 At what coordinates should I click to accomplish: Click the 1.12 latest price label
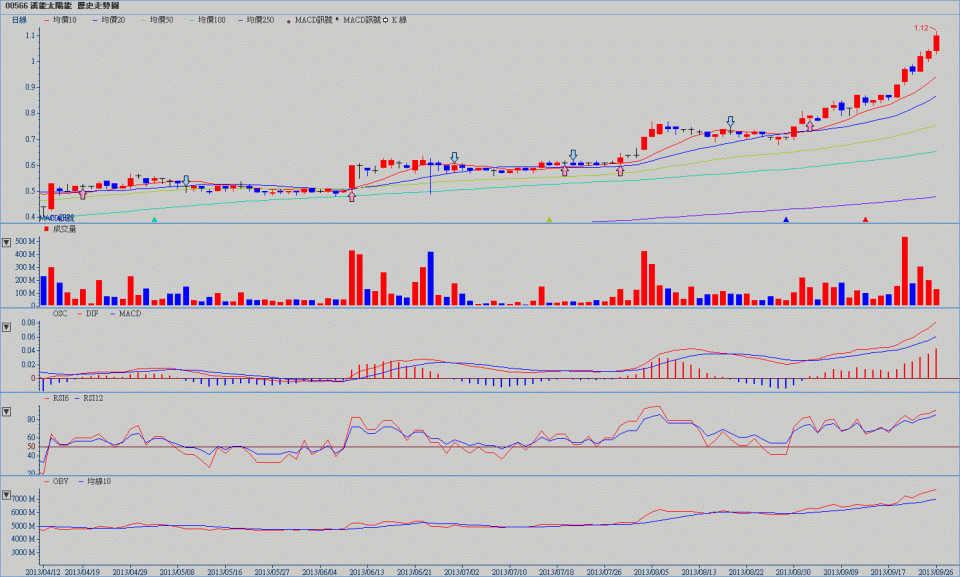coord(921,29)
